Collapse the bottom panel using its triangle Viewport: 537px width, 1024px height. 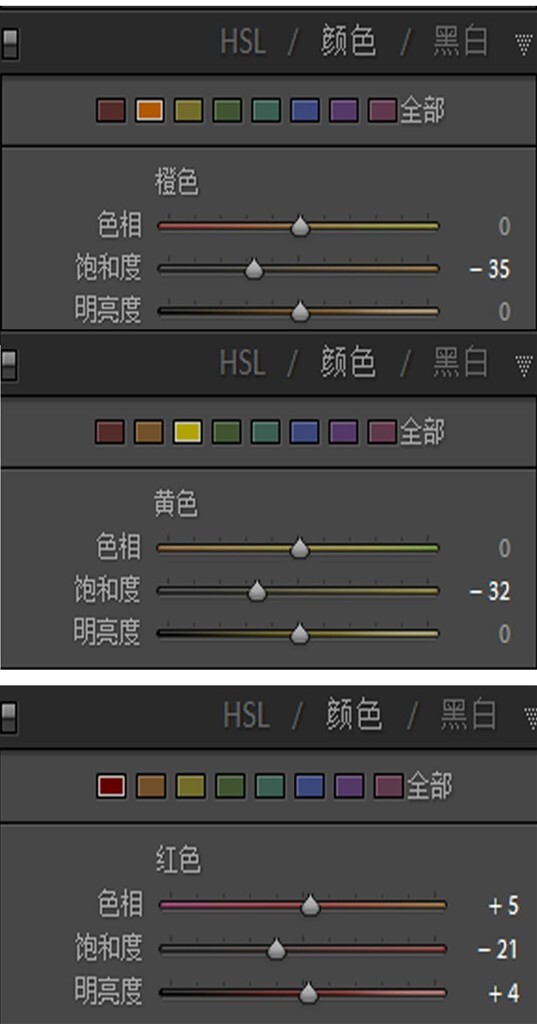[530, 718]
